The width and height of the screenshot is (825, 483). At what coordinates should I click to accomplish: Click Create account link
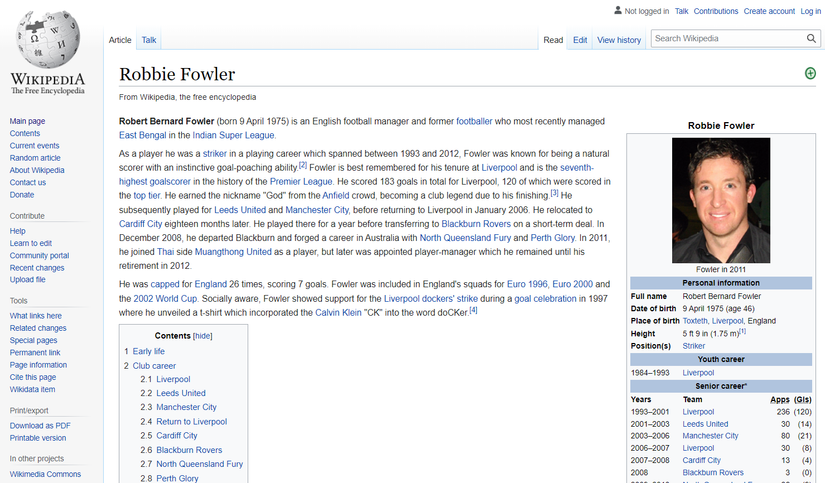769,11
